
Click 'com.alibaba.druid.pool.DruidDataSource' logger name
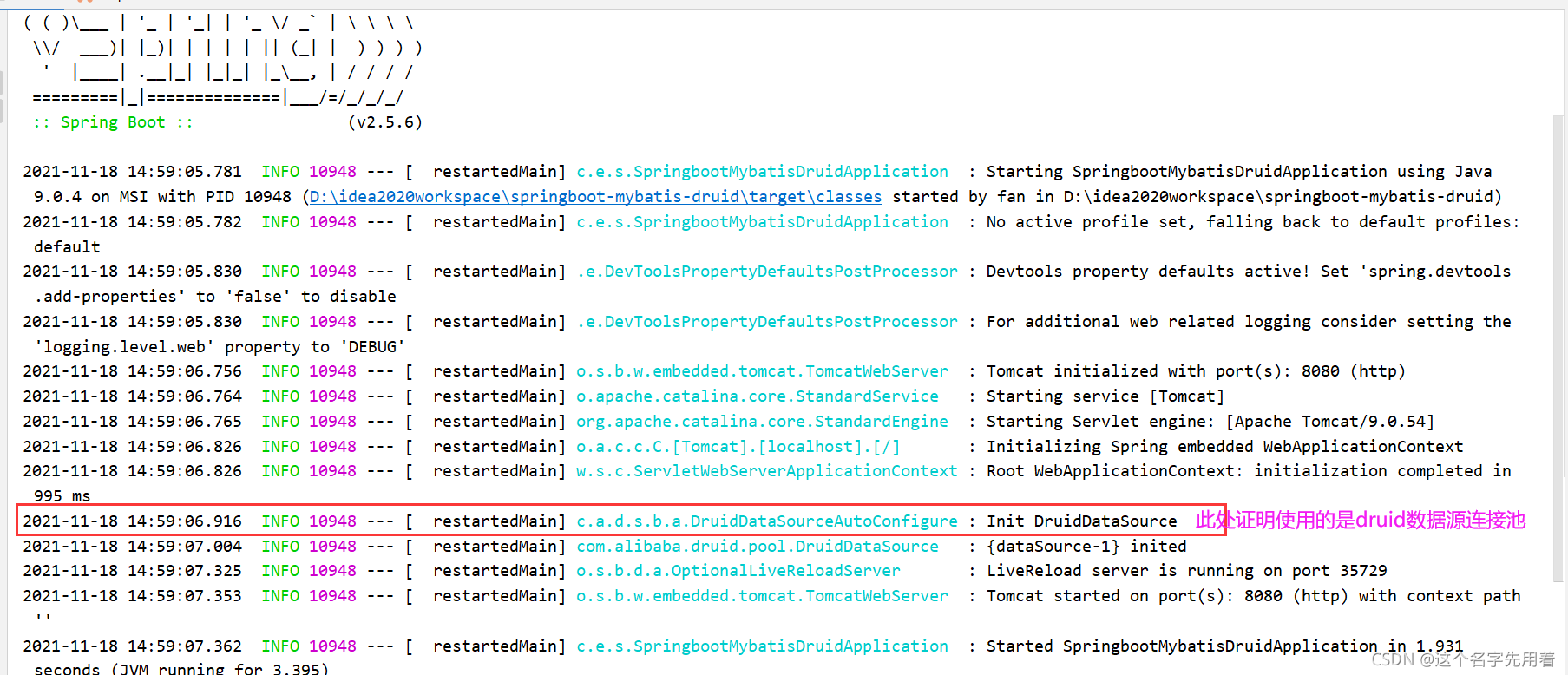[x=758, y=547]
